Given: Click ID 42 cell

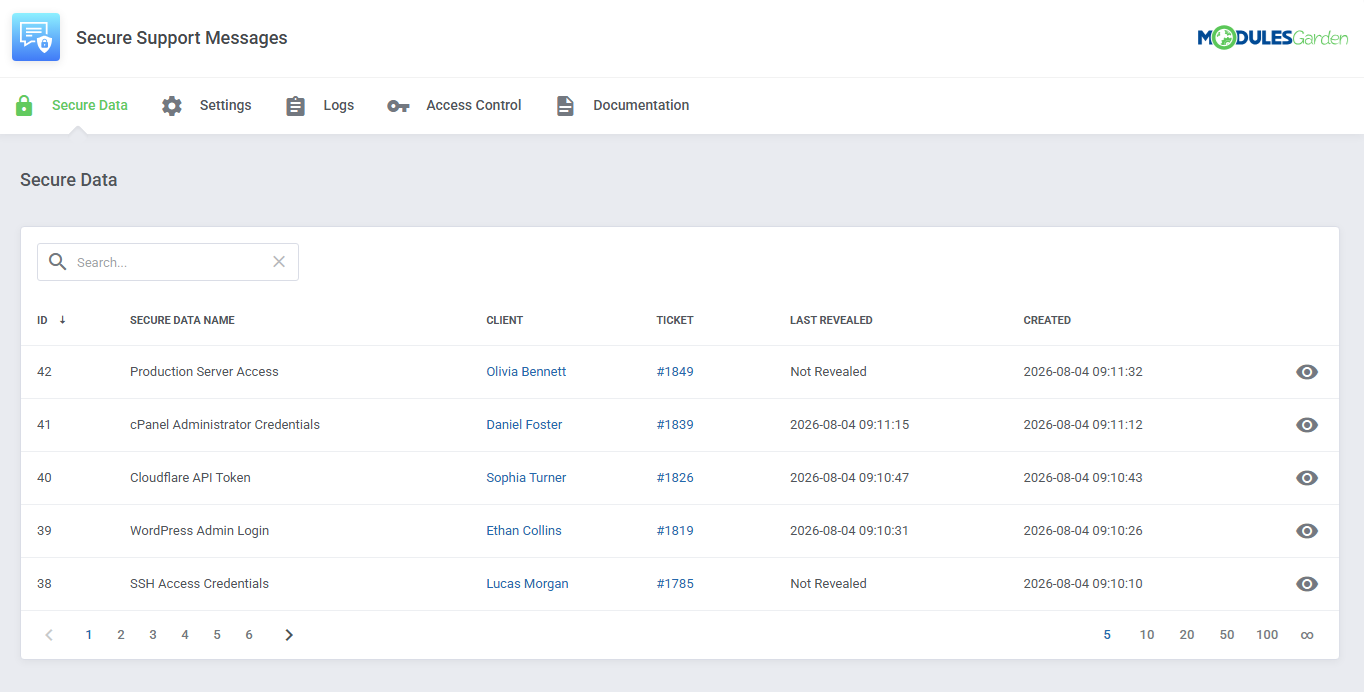Looking at the screenshot, I should coord(44,372).
